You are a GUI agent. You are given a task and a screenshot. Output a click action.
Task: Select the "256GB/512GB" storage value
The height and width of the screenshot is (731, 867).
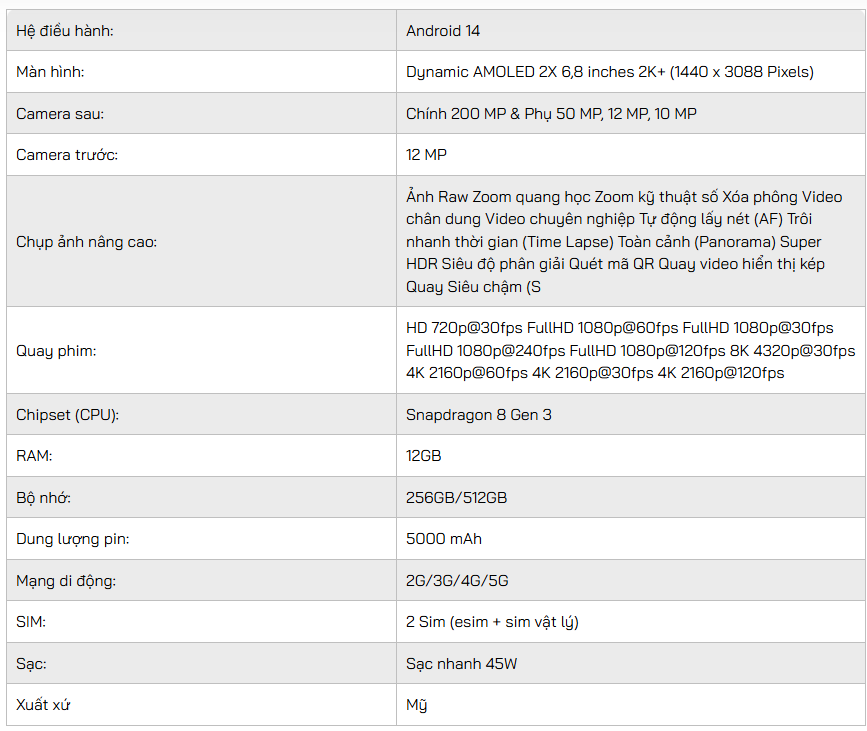[456, 498]
